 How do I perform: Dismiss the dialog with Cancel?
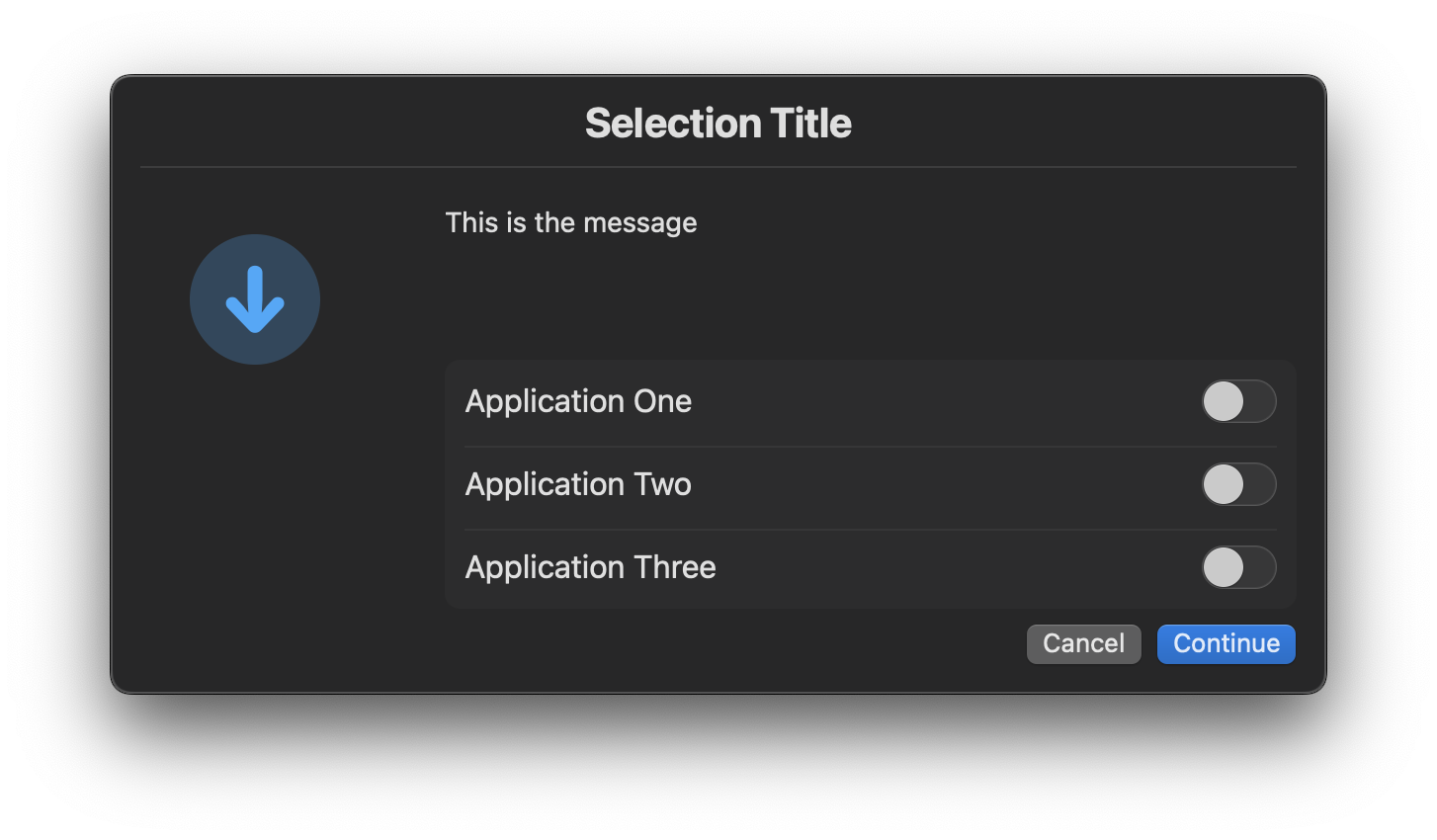[x=1083, y=643]
